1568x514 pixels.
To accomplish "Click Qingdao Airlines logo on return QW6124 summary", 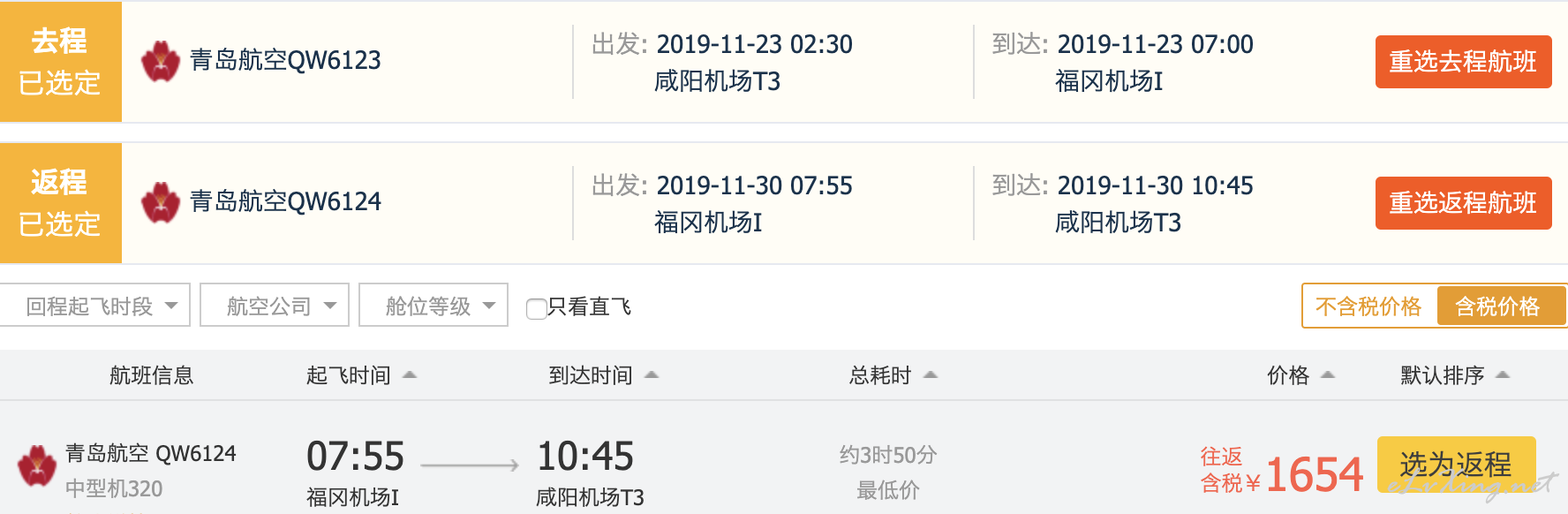I will click(161, 202).
